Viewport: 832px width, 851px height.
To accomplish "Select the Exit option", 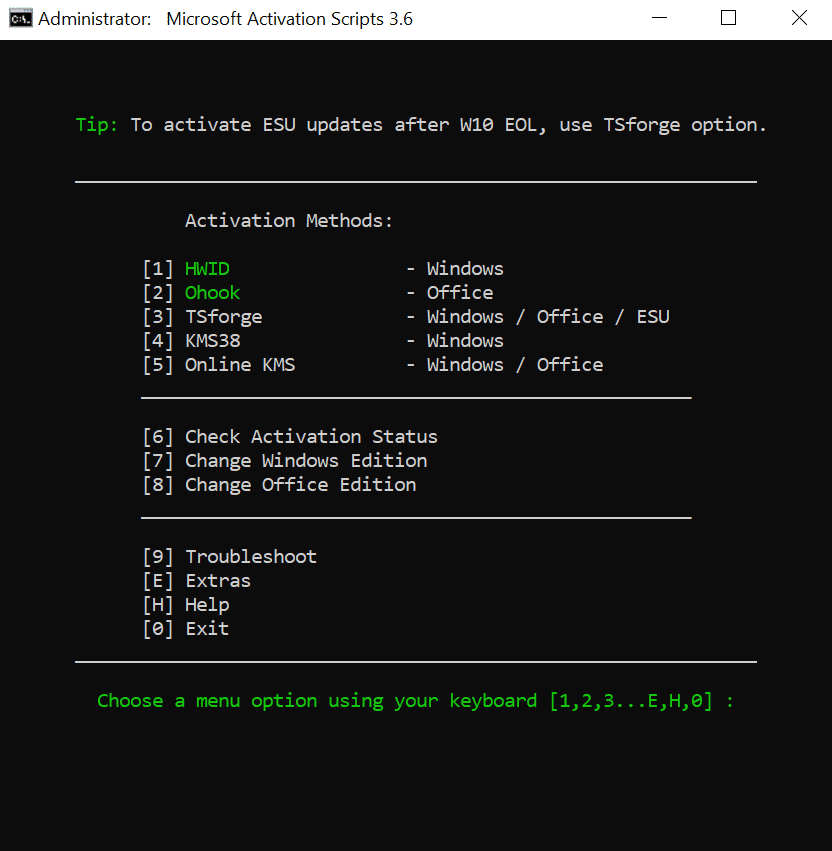I will (206, 628).
